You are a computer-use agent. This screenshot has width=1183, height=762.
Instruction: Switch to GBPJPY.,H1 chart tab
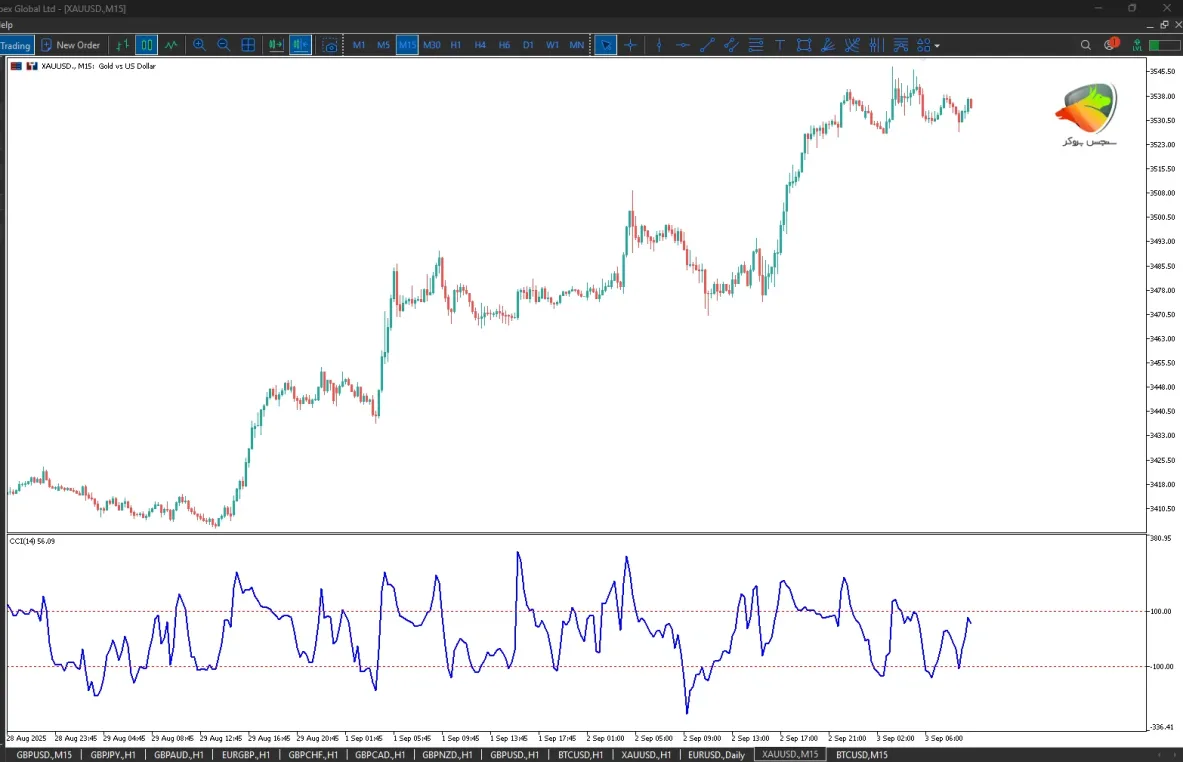click(113, 754)
